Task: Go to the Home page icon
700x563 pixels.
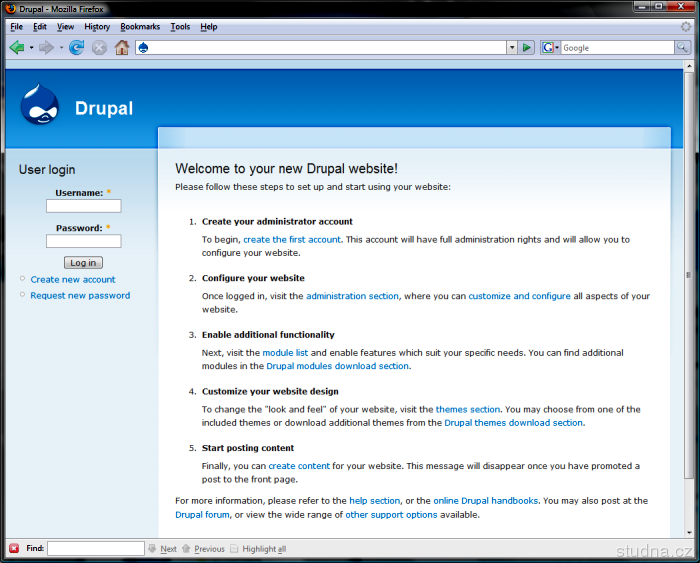Action: 121,47
